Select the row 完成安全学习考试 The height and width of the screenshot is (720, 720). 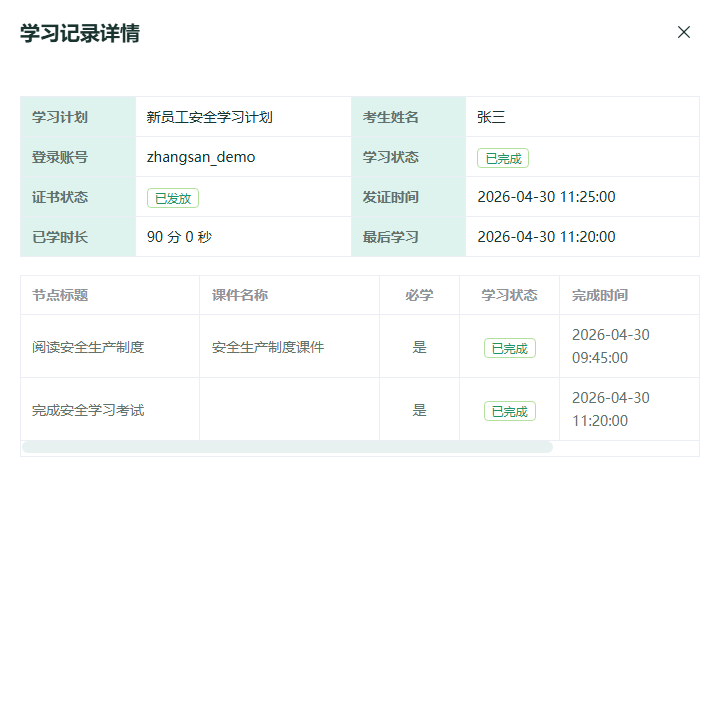click(x=360, y=410)
